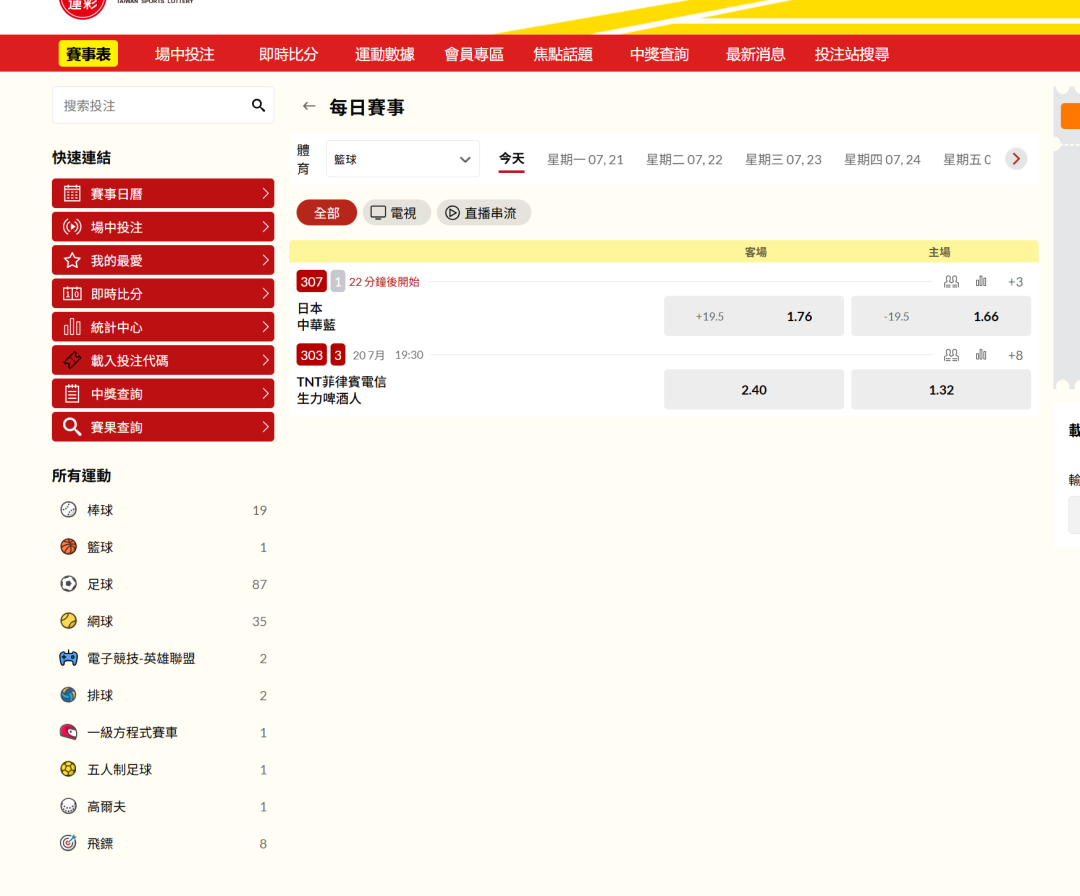Bet on 日本 +19.5 at 1.76
The width and height of the screenshot is (1080, 896).
coord(754,316)
